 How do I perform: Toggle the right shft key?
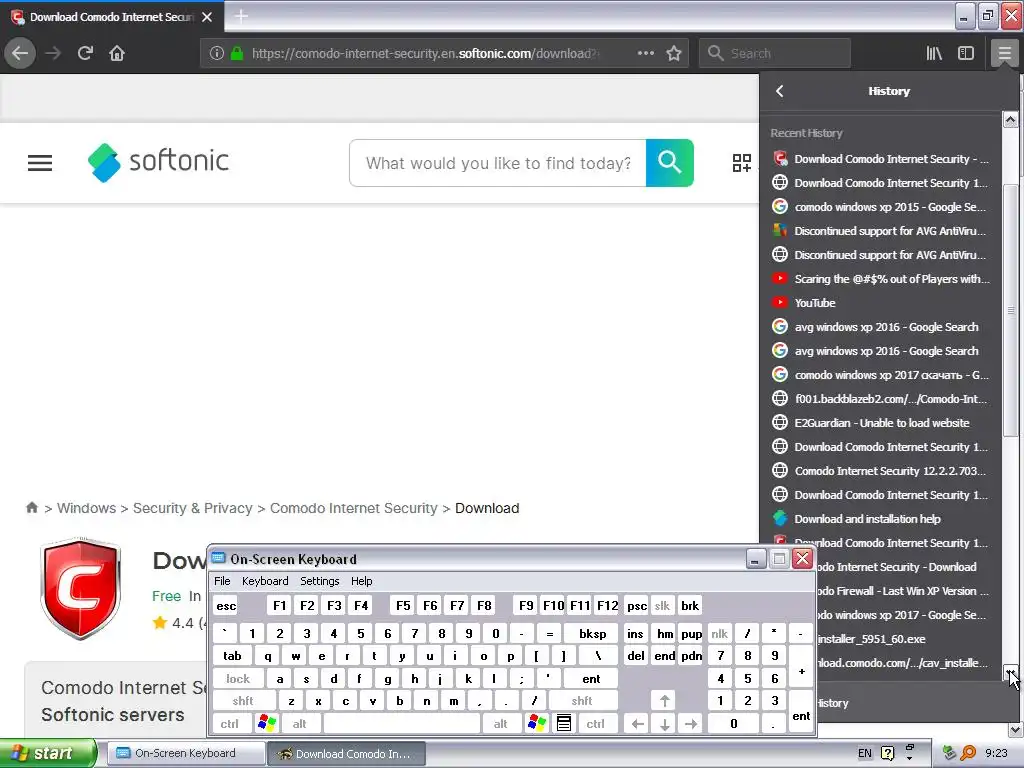point(582,701)
